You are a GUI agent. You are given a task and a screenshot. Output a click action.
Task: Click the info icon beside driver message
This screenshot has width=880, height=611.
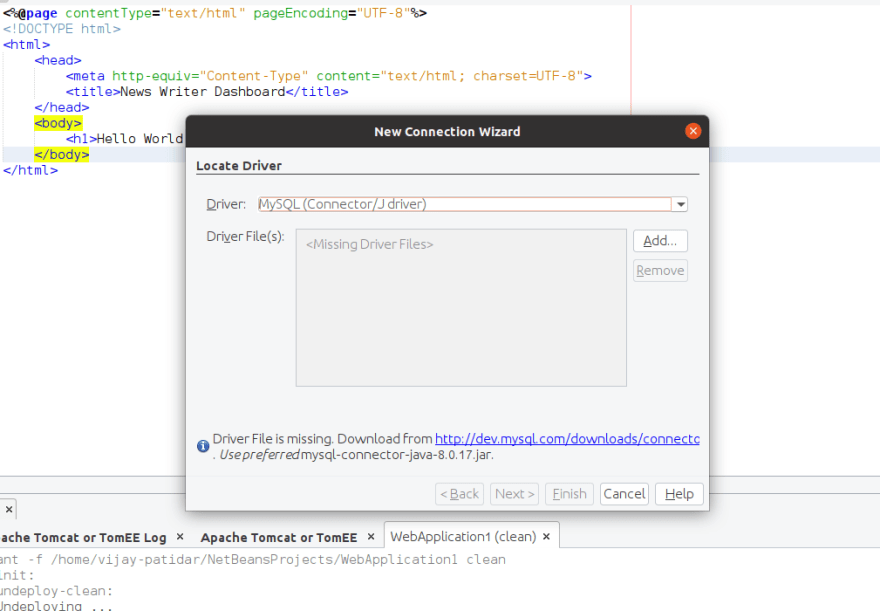click(x=203, y=446)
